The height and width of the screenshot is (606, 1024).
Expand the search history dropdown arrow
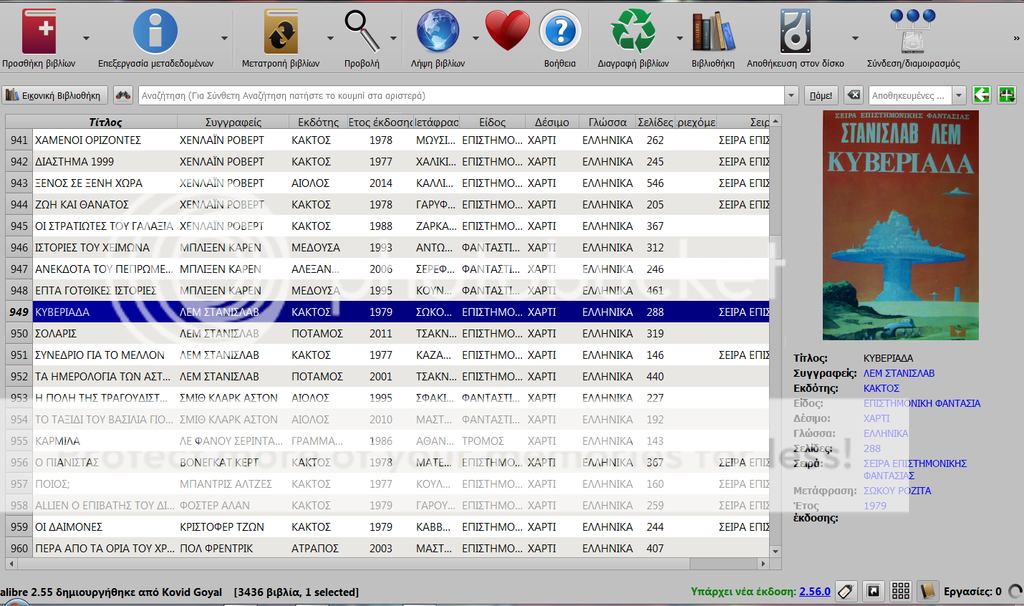[x=792, y=95]
